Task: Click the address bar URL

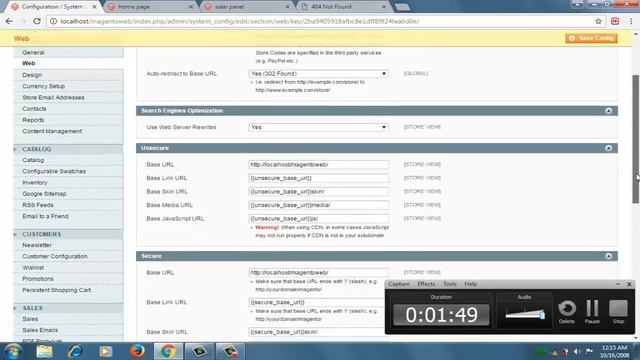Action: point(240,21)
